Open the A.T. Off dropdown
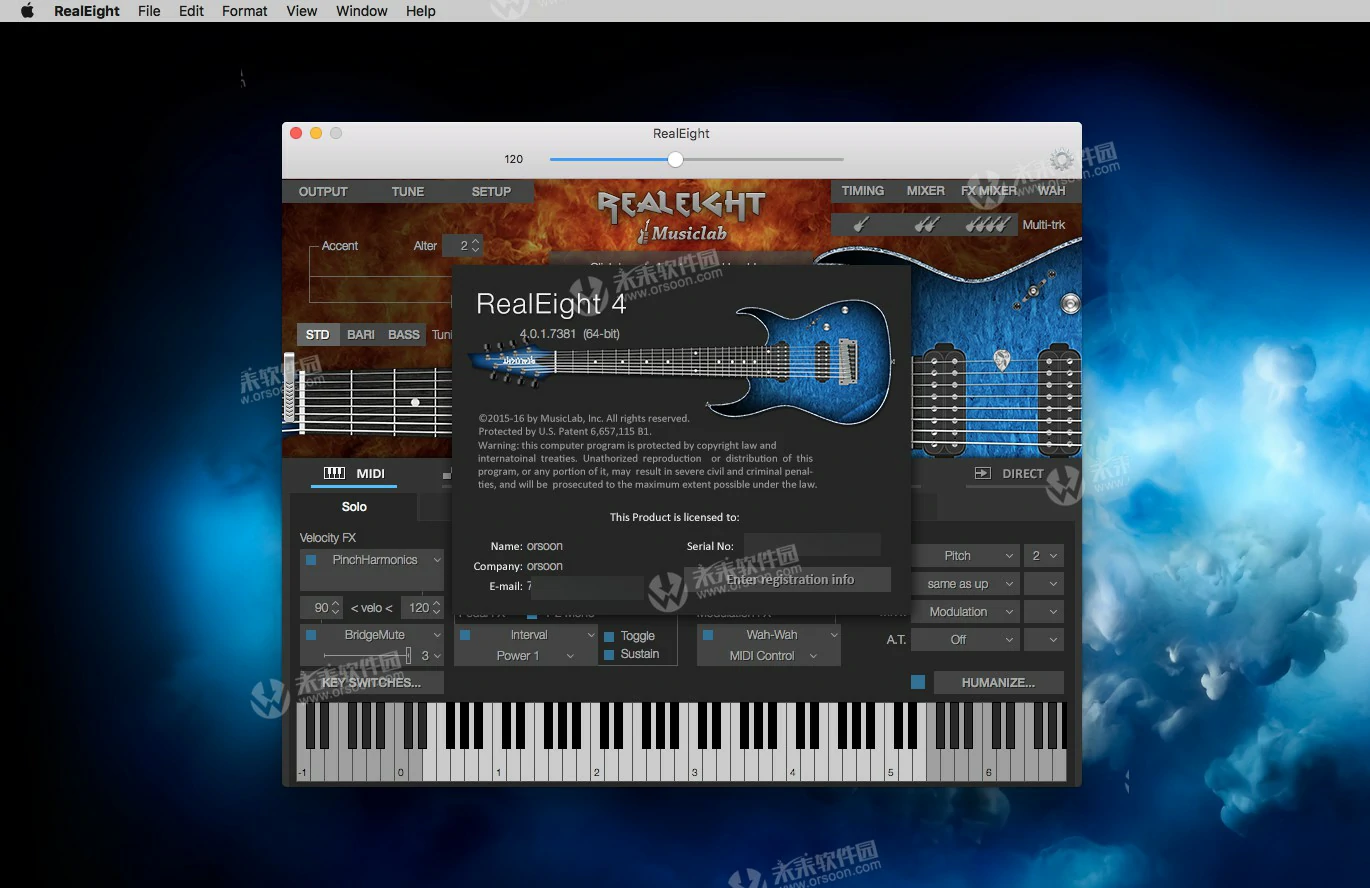This screenshot has height=888, width=1370. (x=965, y=640)
